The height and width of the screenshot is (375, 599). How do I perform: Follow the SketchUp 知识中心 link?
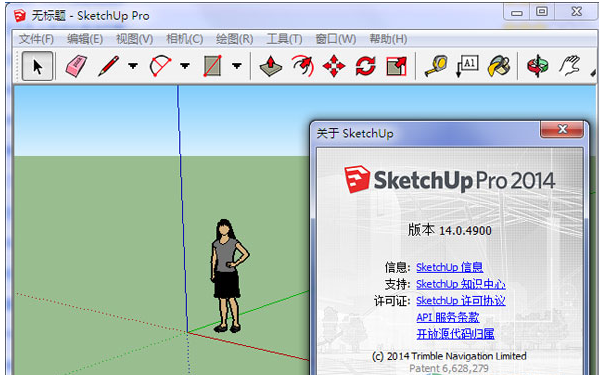click(x=461, y=284)
